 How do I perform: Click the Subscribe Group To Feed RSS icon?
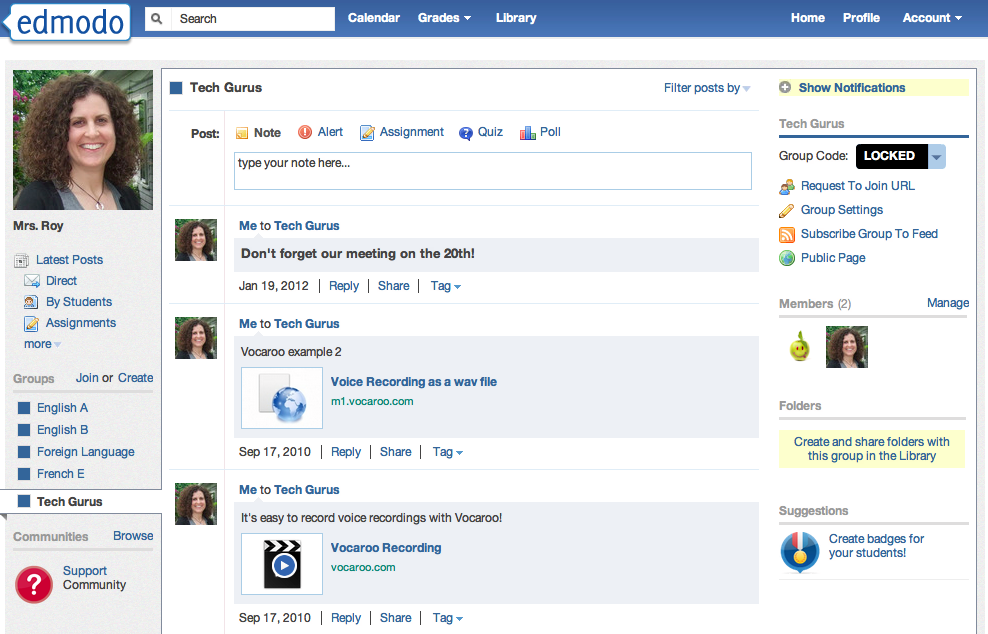pyautogui.click(x=788, y=234)
